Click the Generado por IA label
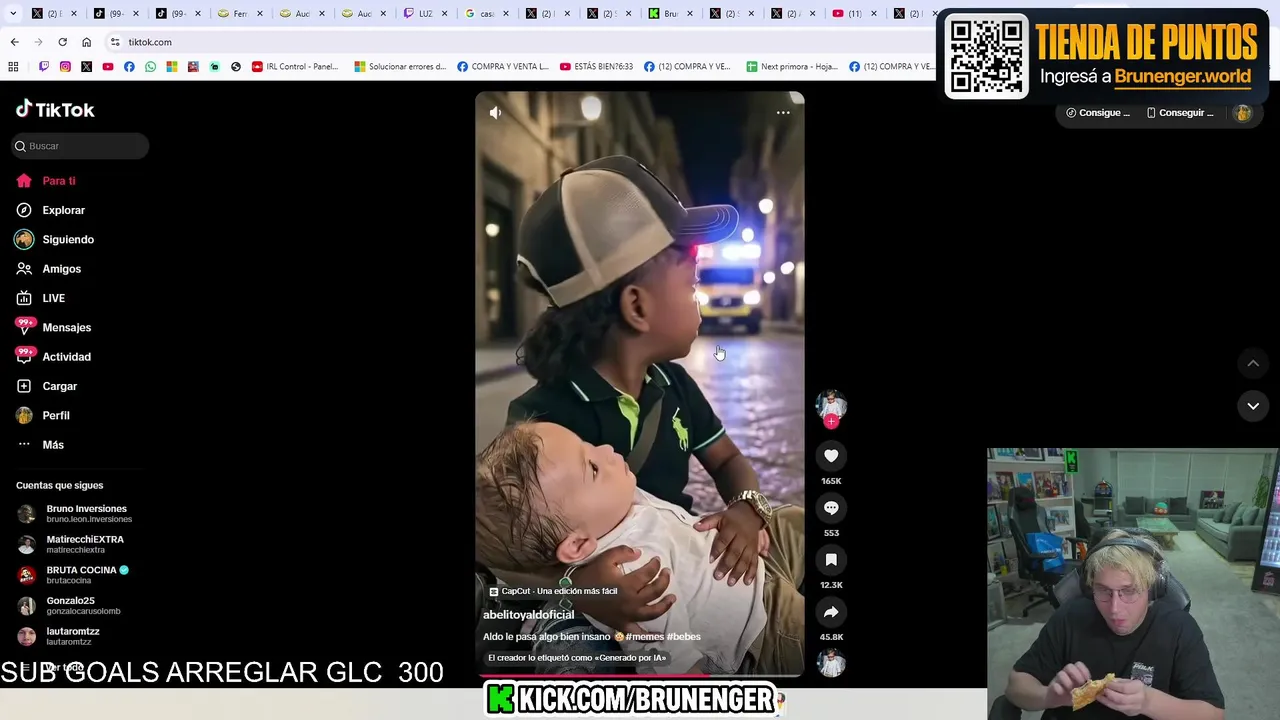Screen dimensions: 1280x720 [x=577, y=658]
